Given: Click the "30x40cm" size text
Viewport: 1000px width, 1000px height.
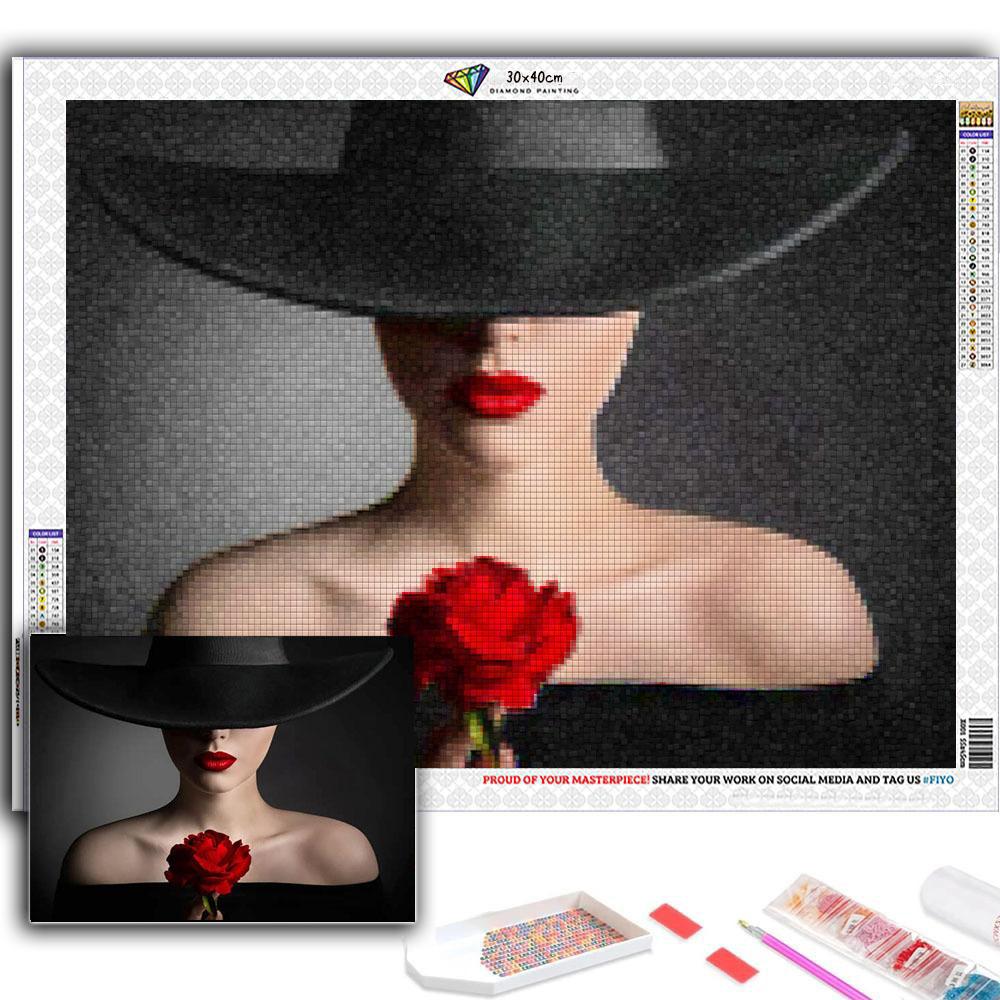Looking at the screenshot, I should (x=534, y=77).
